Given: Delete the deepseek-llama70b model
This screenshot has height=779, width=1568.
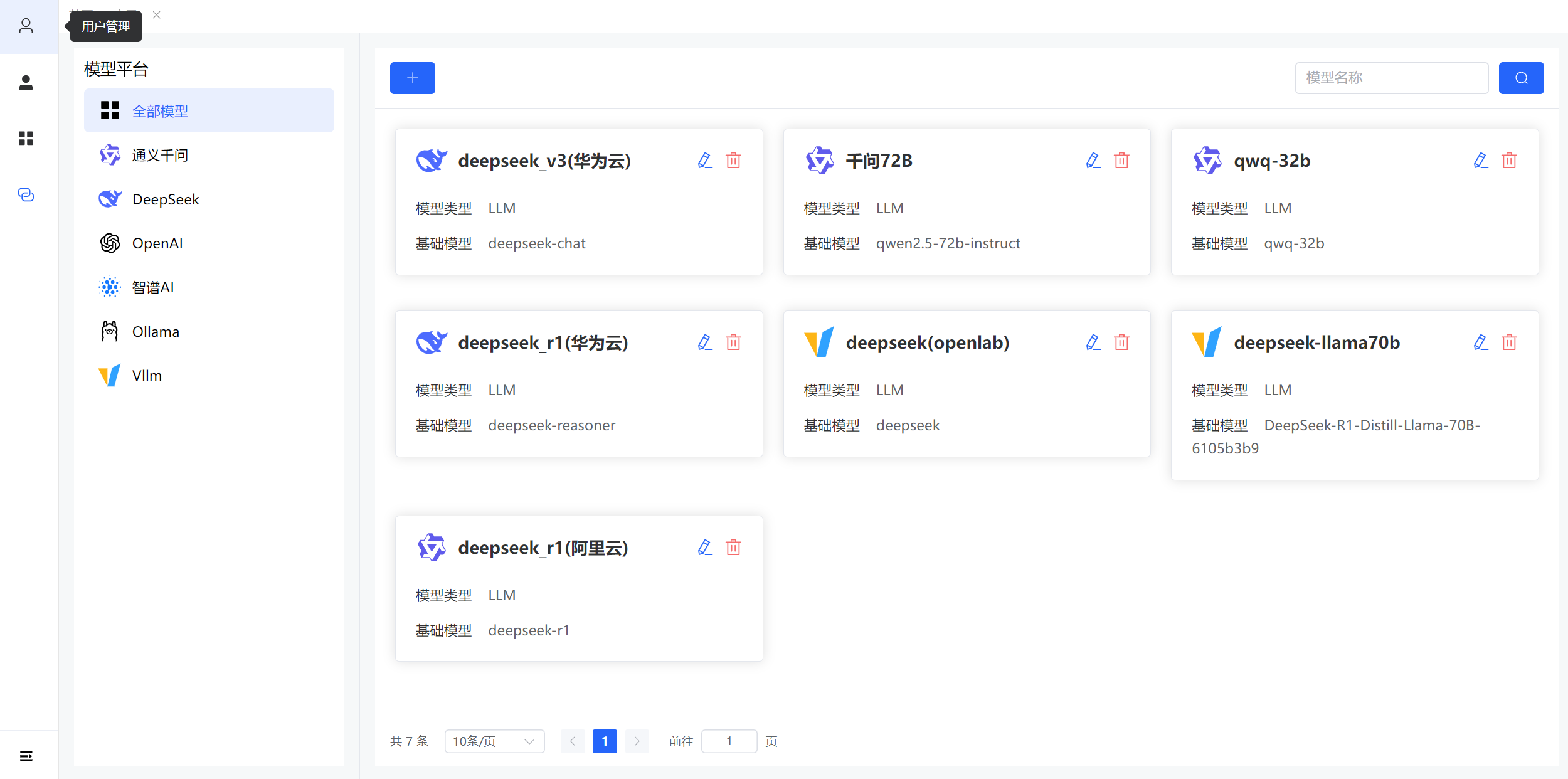Looking at the screenshot, I should pos(1509,342).
